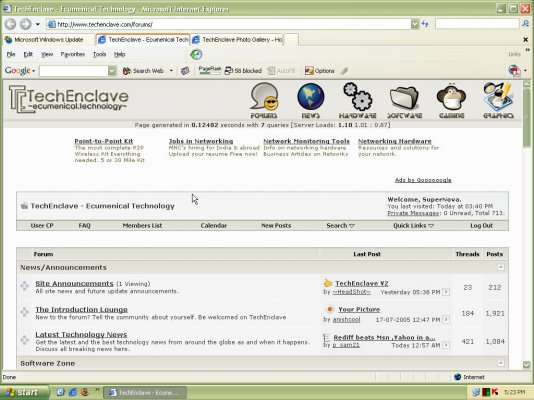Go to last post arrow for Rediff thread
This screenshot has width=534, height=400.
pyautogui.click(x=446, y=345)
